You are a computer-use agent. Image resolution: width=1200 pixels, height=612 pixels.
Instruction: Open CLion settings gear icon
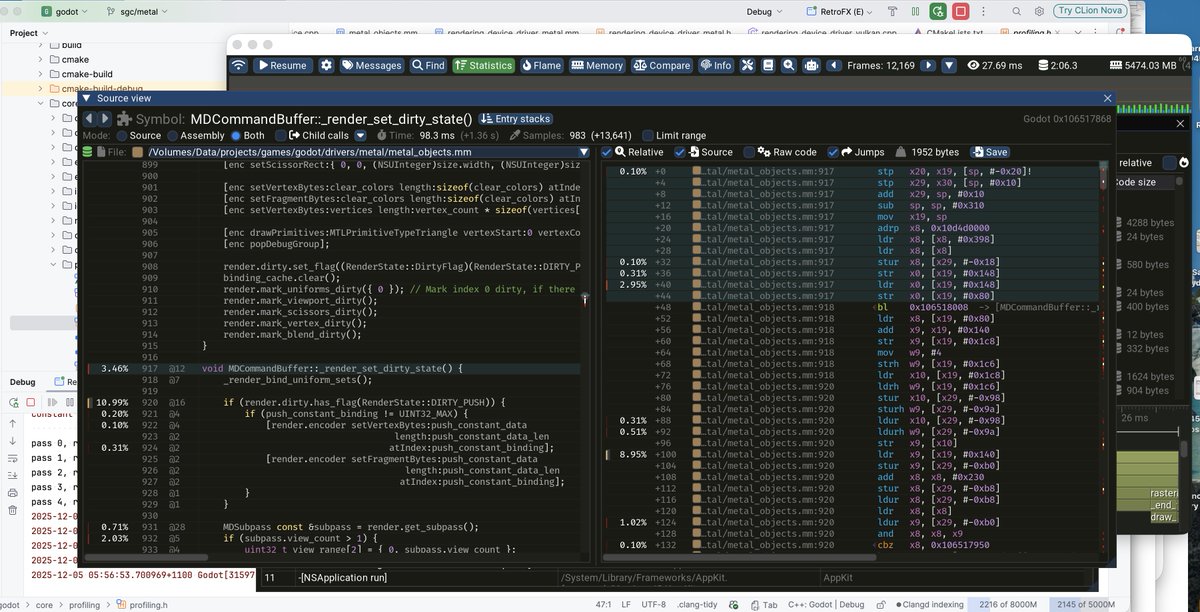pos(1040,11)
